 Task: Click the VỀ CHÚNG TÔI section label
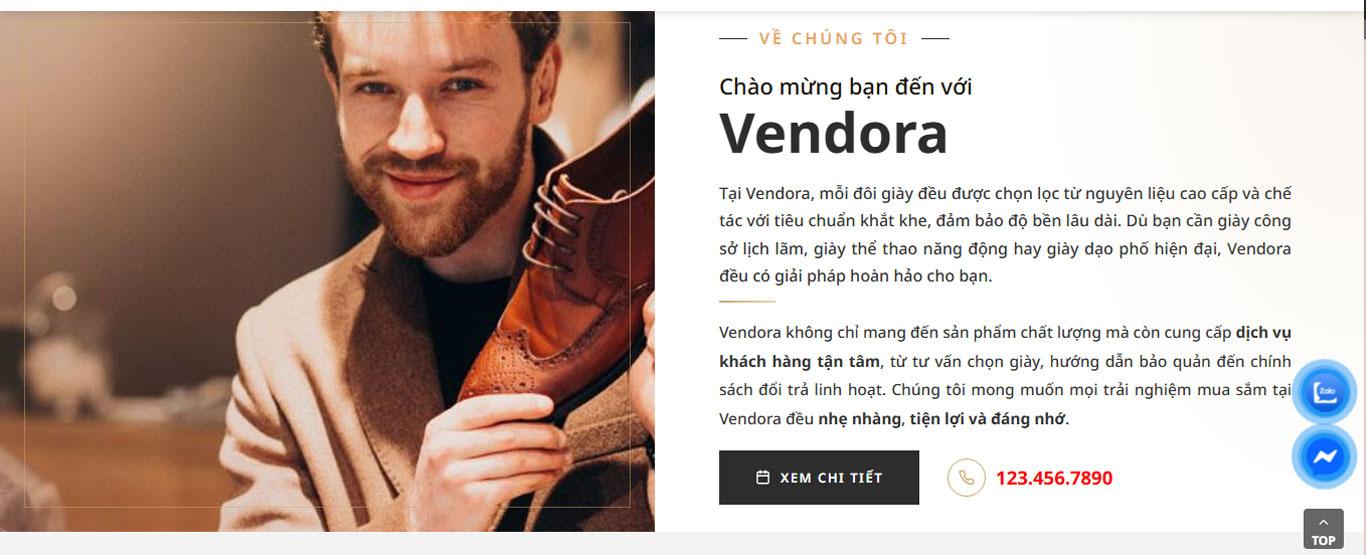point(833,39)
